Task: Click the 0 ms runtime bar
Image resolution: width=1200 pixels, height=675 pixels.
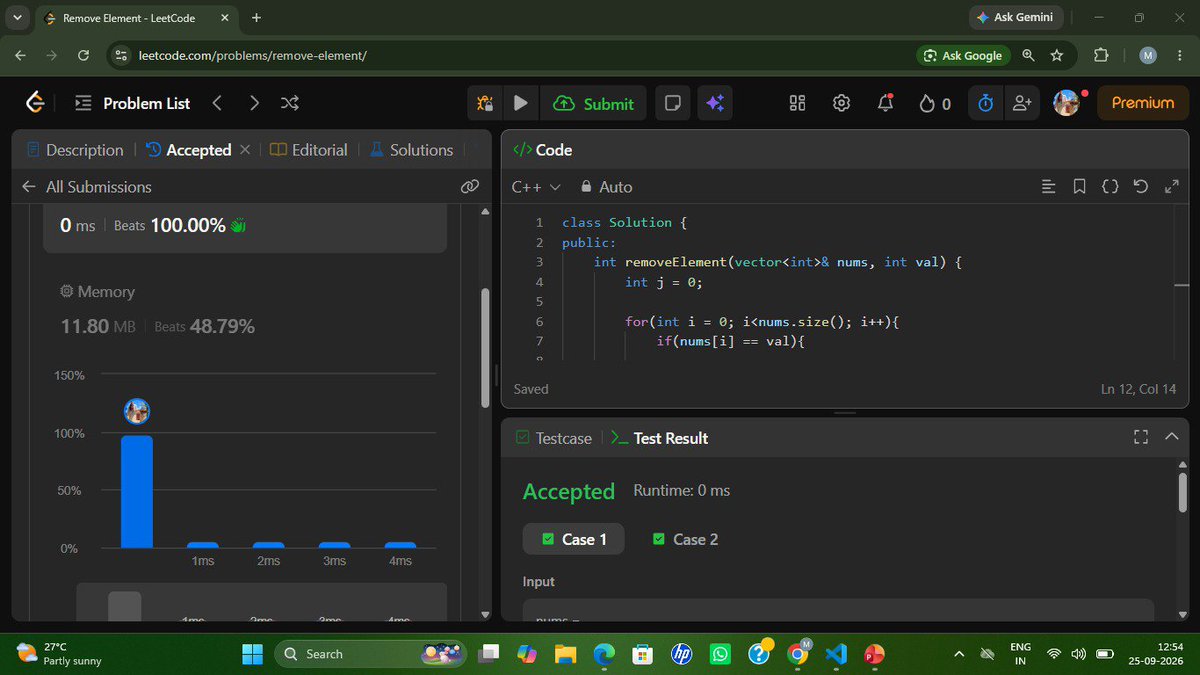Action: pyautogui.click(x=137, y=492)
